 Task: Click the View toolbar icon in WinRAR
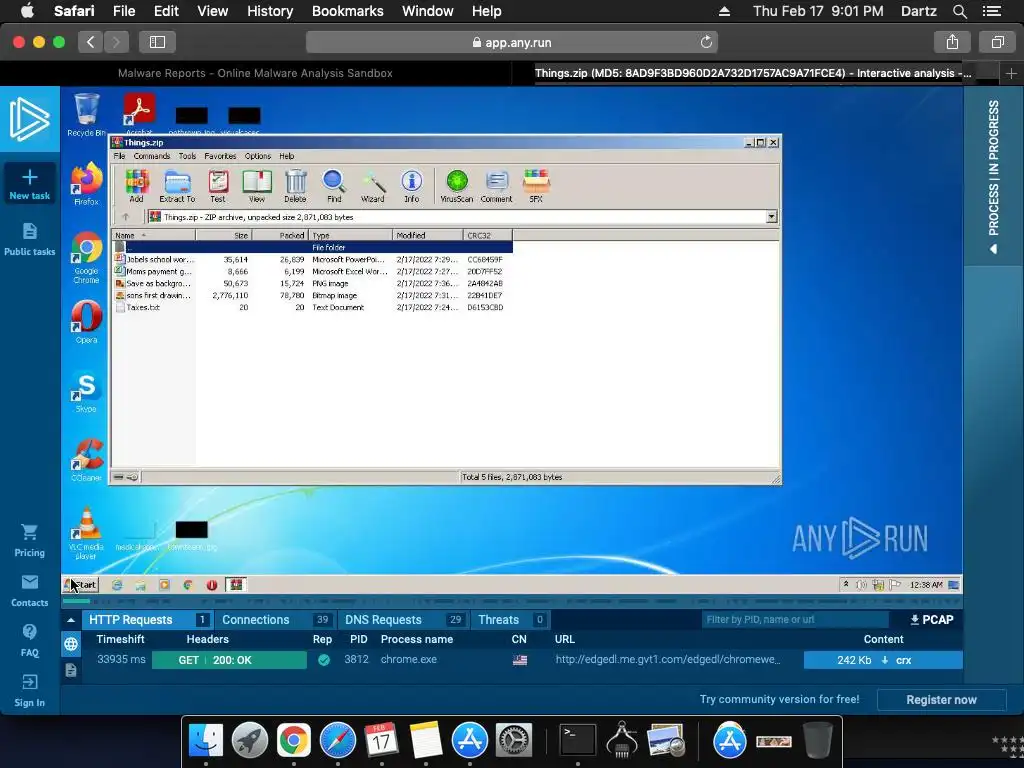click(x=257, y=185)
